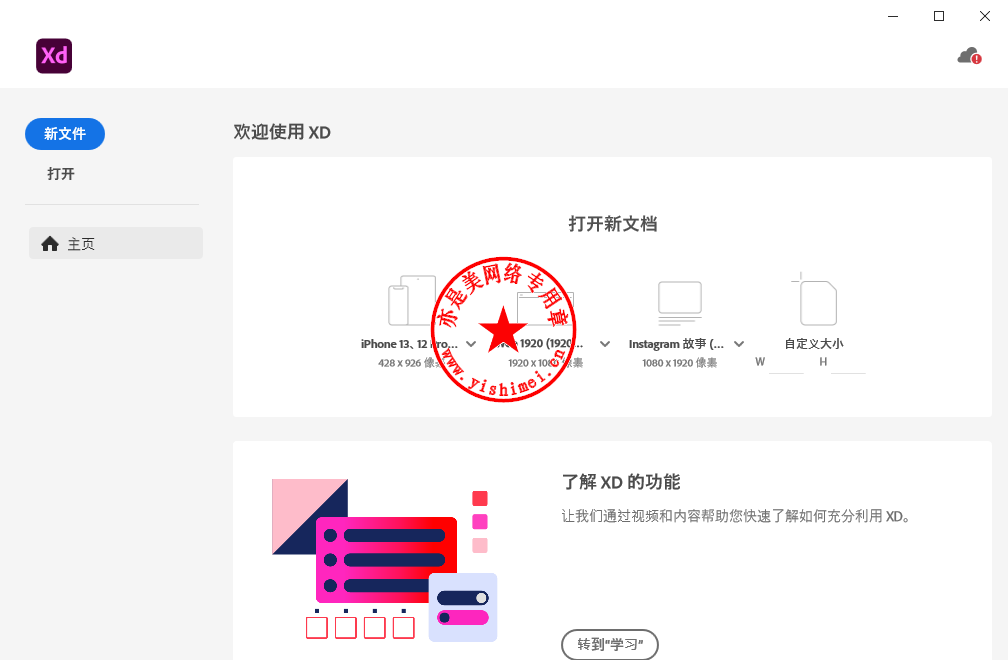Click the custom width W input field
Viewport: 1008px width, 660px height.
(x=786, y=364)
